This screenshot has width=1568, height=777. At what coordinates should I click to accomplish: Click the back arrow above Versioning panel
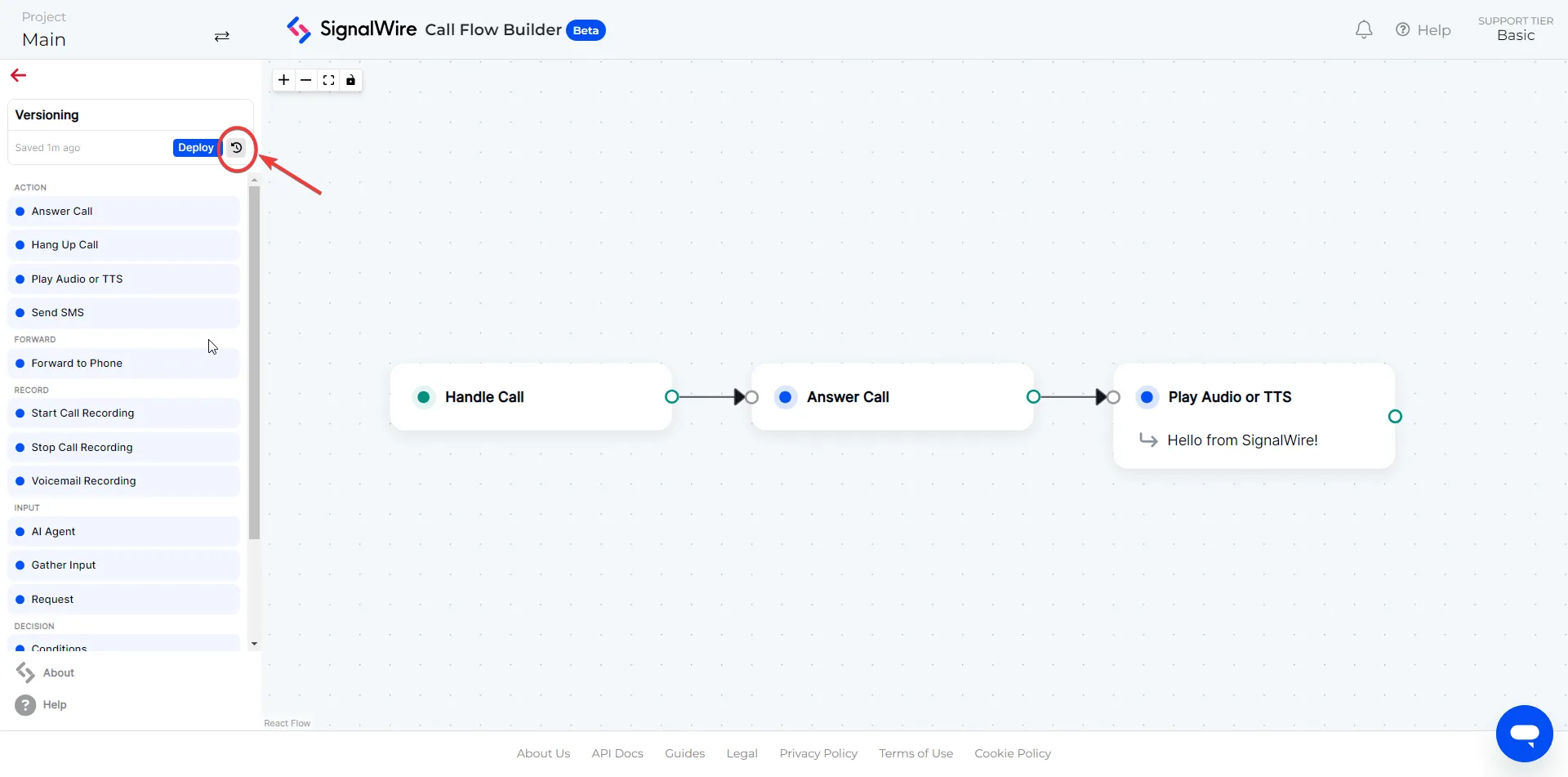tap(18, 74)
